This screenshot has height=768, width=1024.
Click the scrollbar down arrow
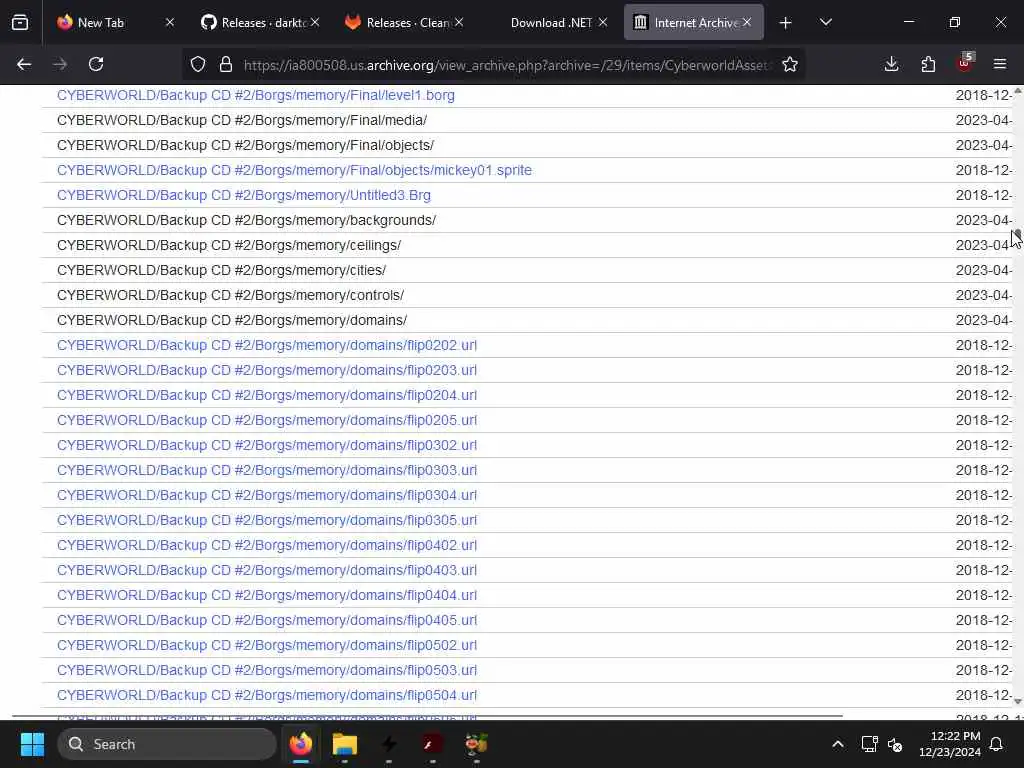pos(1017,701)
